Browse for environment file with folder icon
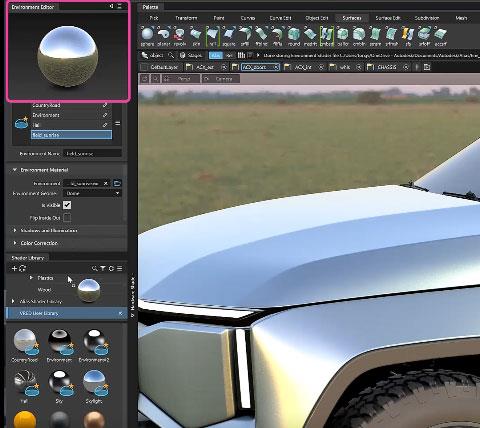The width and height of the screenshot is (480, 428). click(x=117, y=183)
